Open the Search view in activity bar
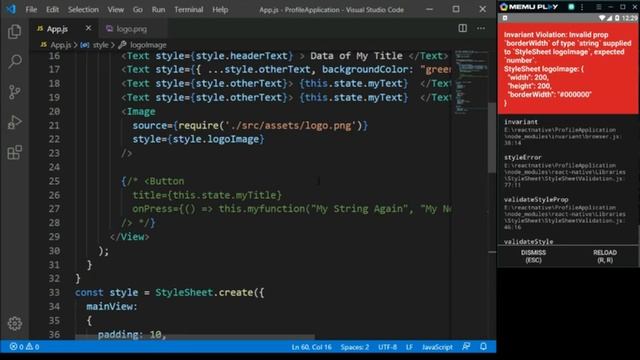The height and width of the screenshot is (360, 640). click(15, 62)
